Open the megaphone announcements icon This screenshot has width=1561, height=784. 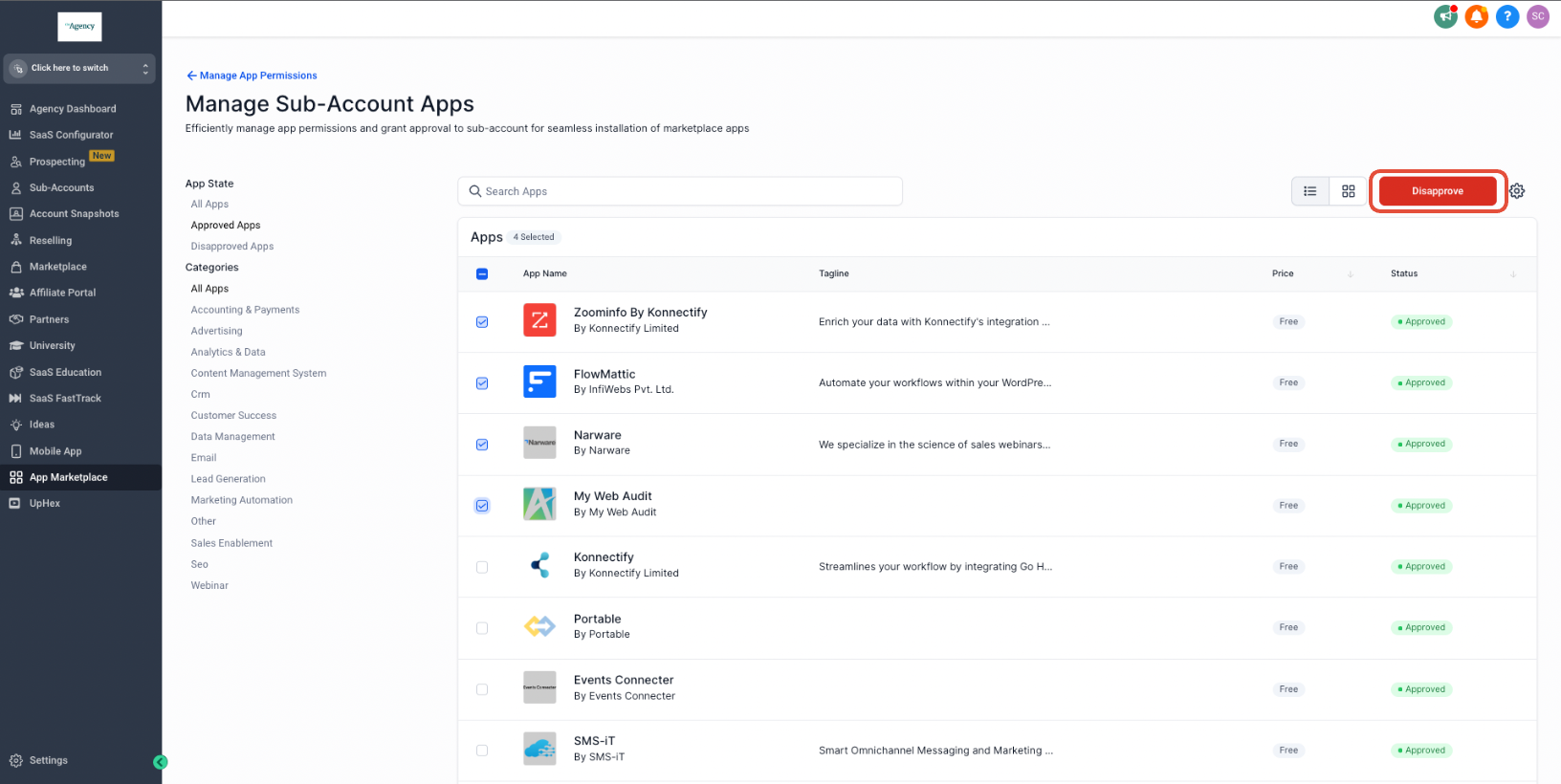(1445, 16)
